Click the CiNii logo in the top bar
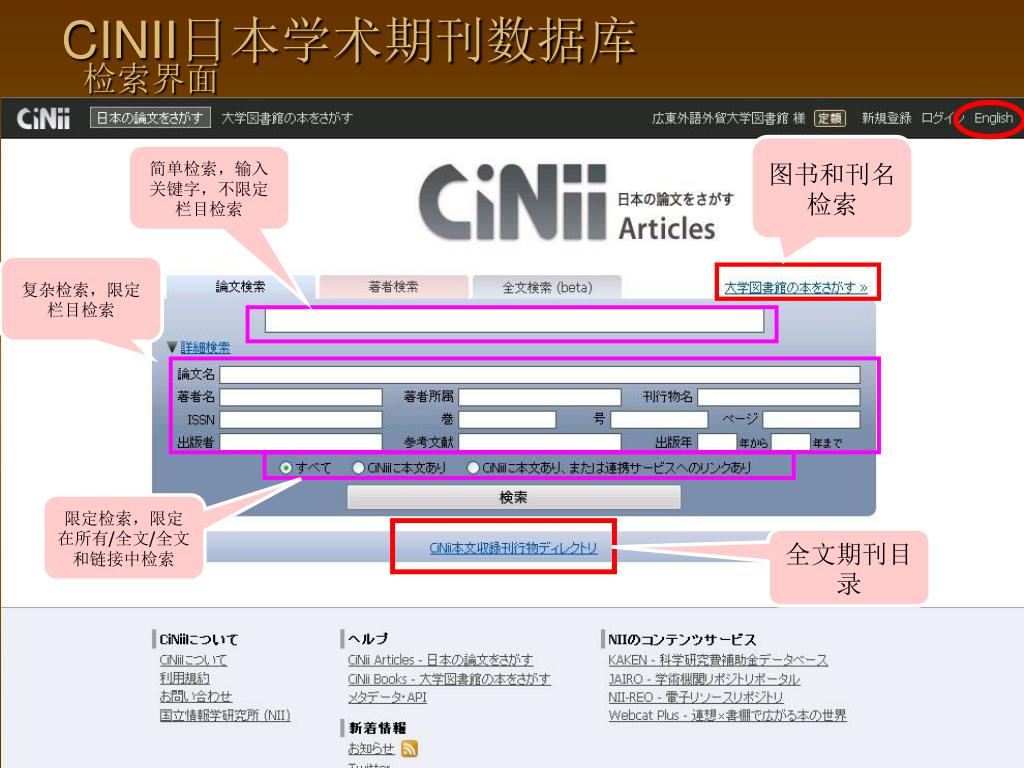This screenshot has height=768, width=1024. click(x=43, y=118)
